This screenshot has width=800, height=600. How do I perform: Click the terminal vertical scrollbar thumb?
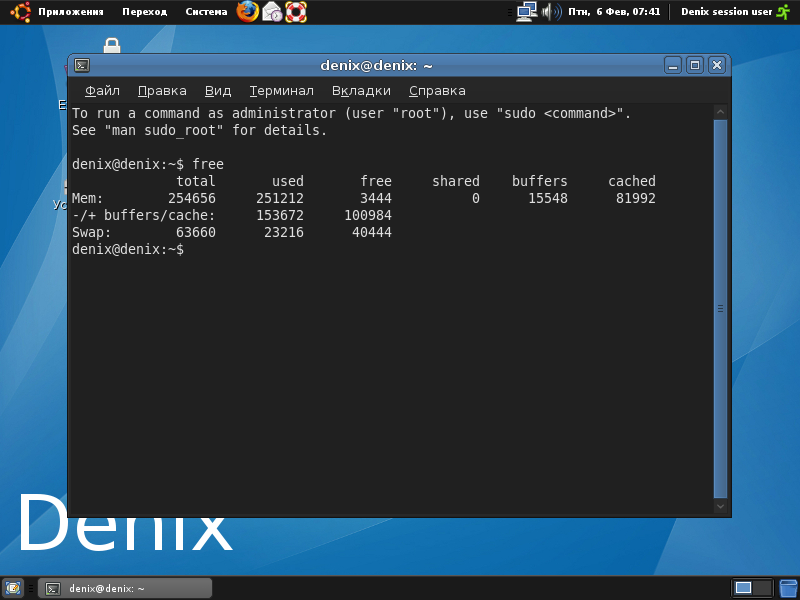pyautogui.click(x=720, y=309)
